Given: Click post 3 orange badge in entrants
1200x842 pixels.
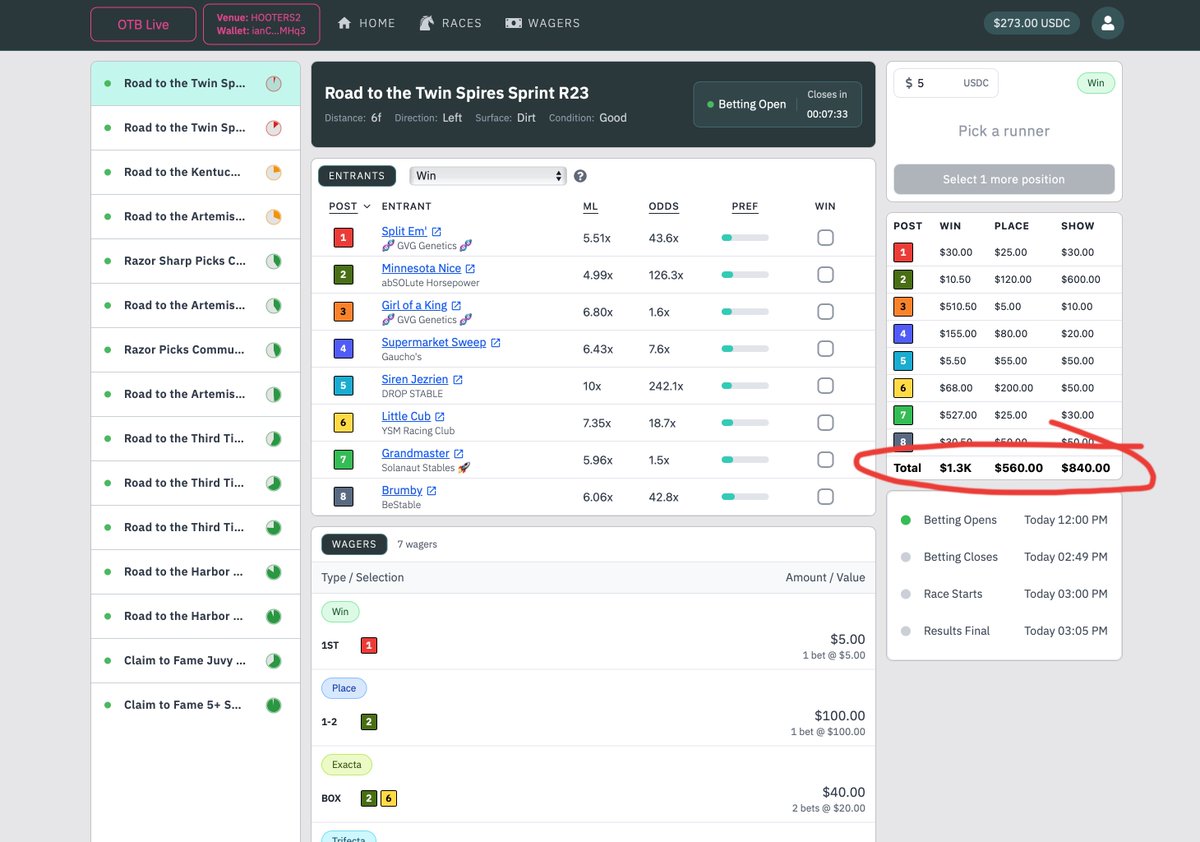Looking at the screenshot, I should point(343,312).
